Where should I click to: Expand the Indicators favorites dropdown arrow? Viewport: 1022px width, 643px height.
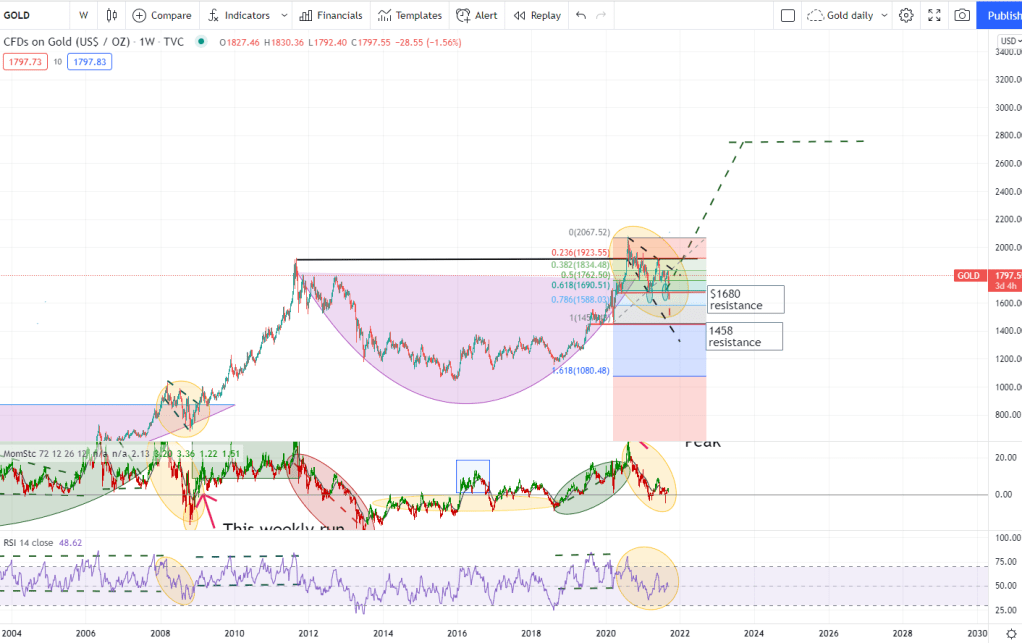click(285, 15)
